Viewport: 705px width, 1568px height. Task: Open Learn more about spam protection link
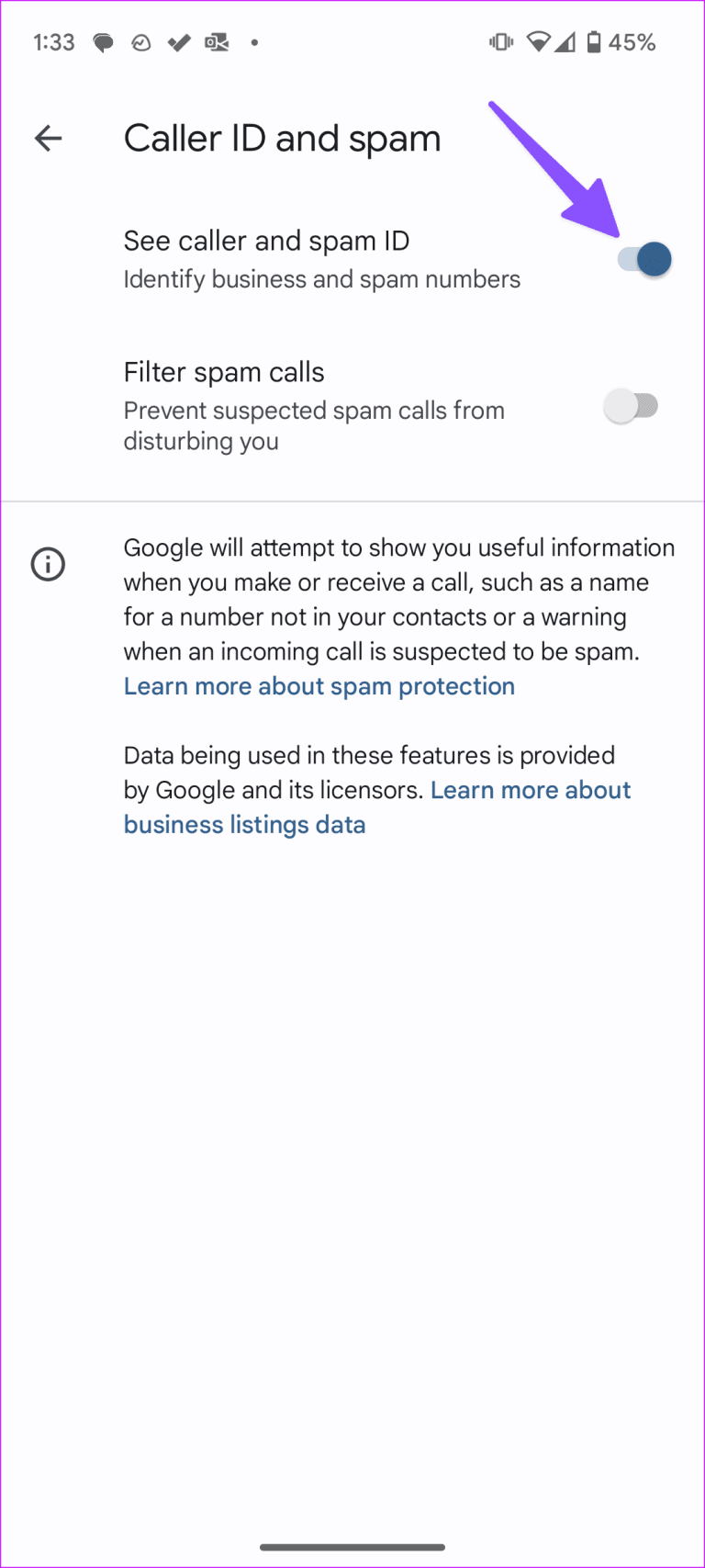(x=319, y=686)
